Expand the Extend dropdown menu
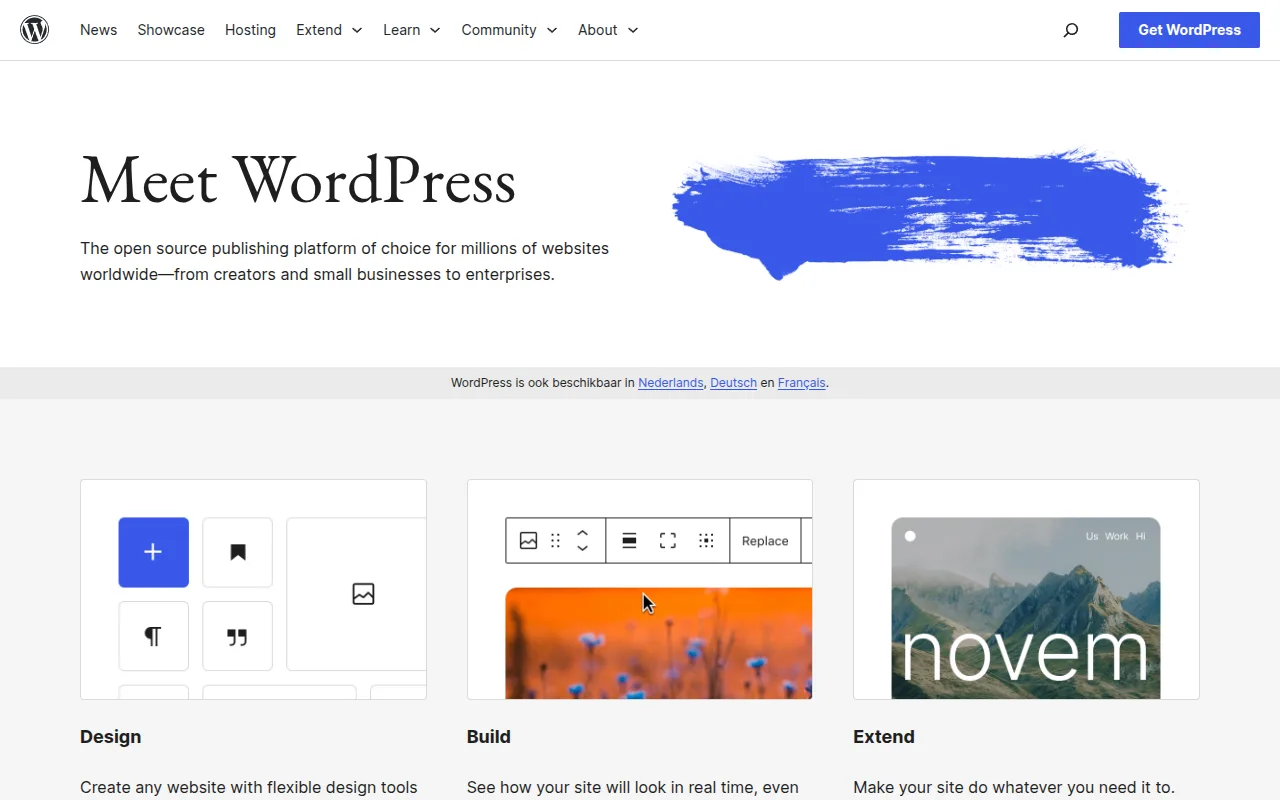The height and width of the screenshot is (800, 1280). click(x=329, y=30)
